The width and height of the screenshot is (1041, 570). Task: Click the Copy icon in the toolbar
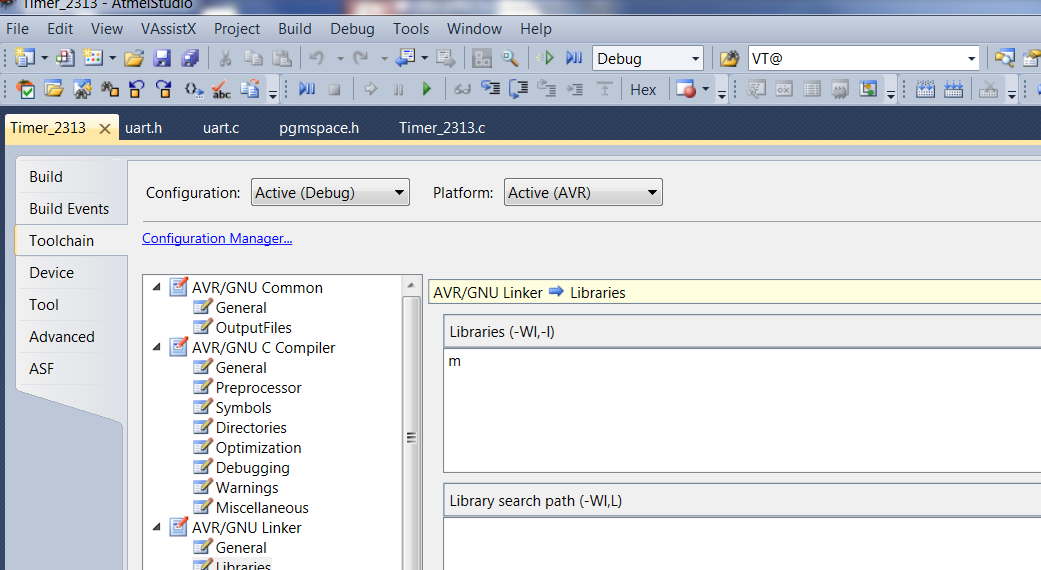tap(253, 58)
